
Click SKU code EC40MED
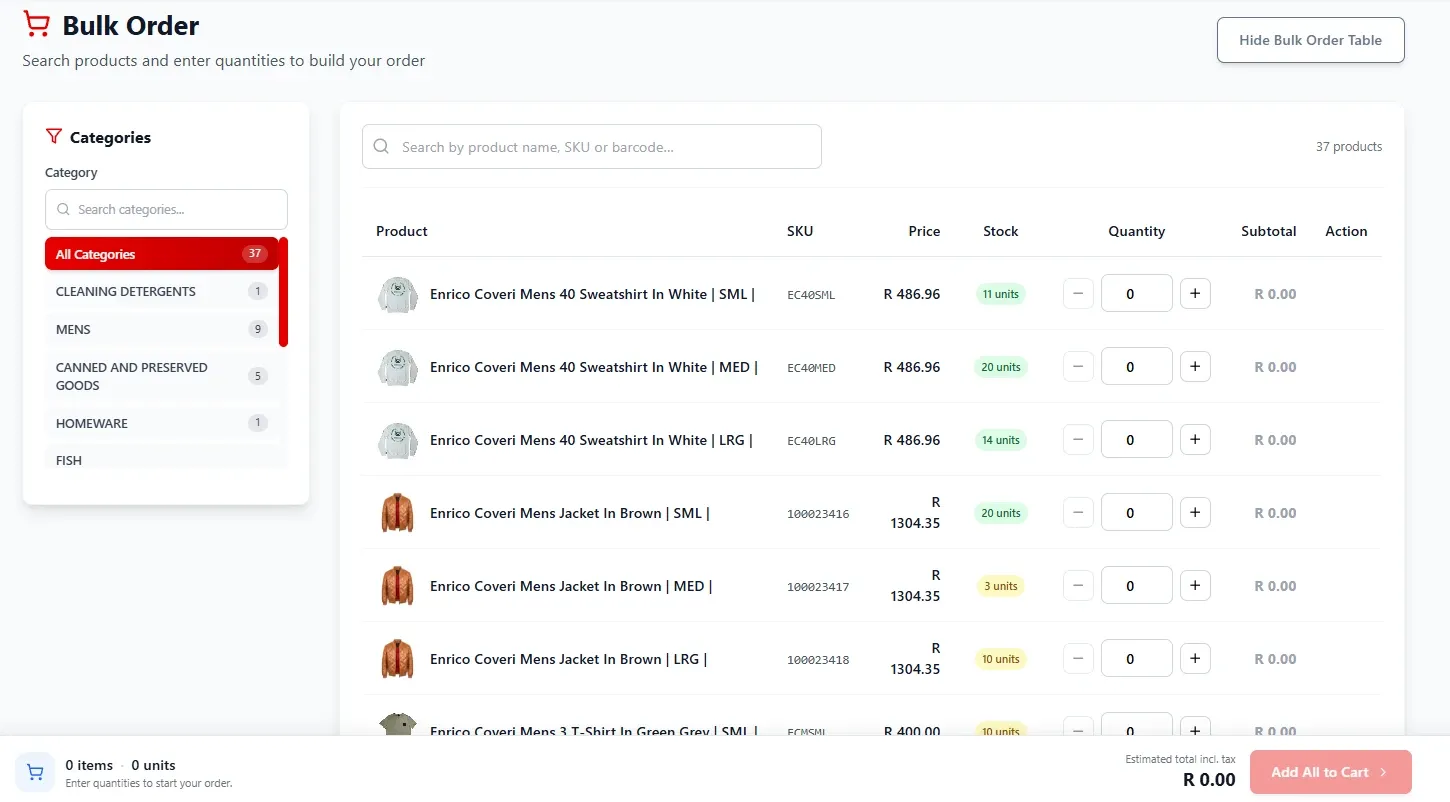[x=811, y=368]
